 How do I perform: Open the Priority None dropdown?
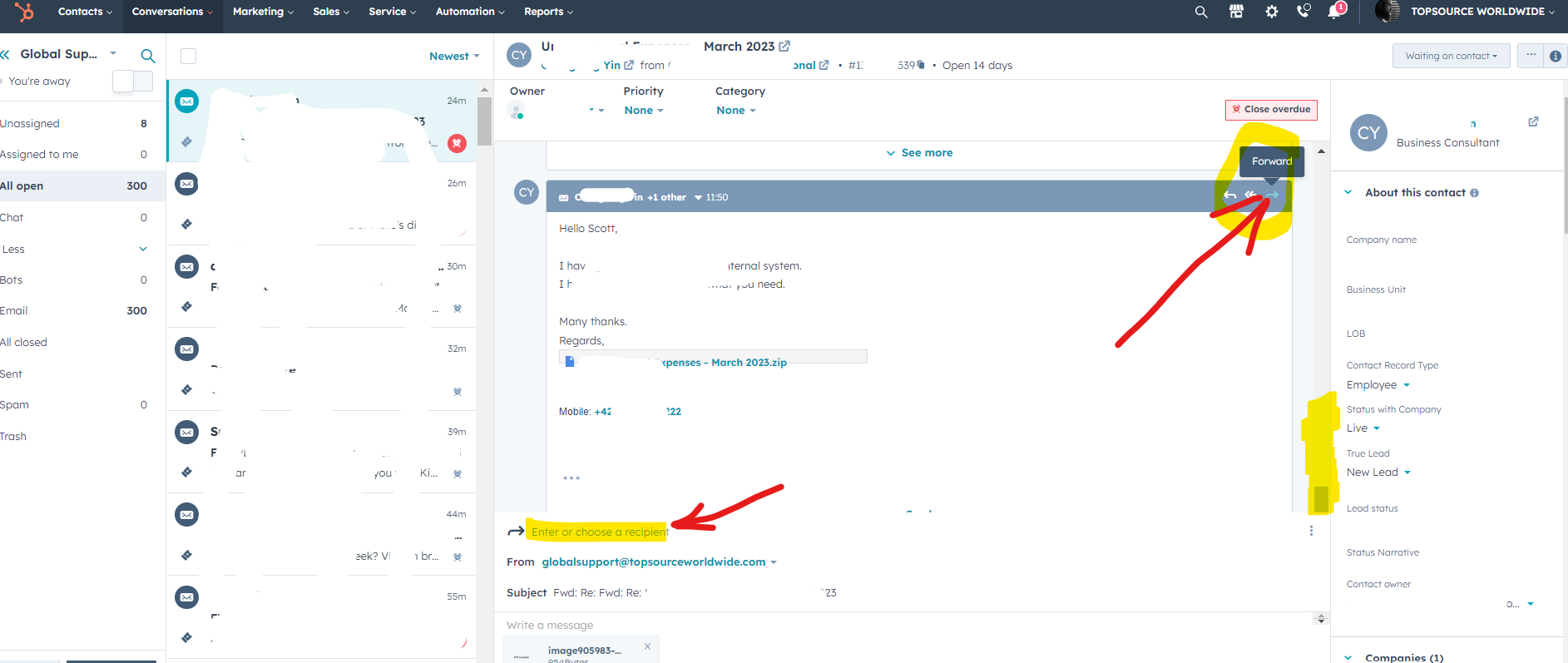pos(643,111)
